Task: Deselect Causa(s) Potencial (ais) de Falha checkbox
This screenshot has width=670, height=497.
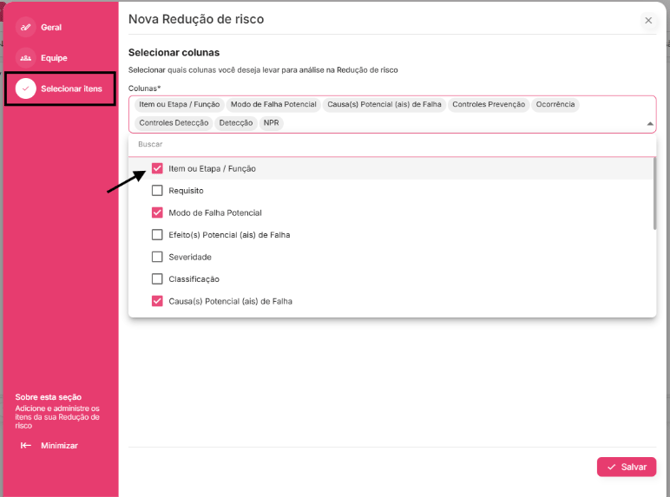Action: click(157, 301)
